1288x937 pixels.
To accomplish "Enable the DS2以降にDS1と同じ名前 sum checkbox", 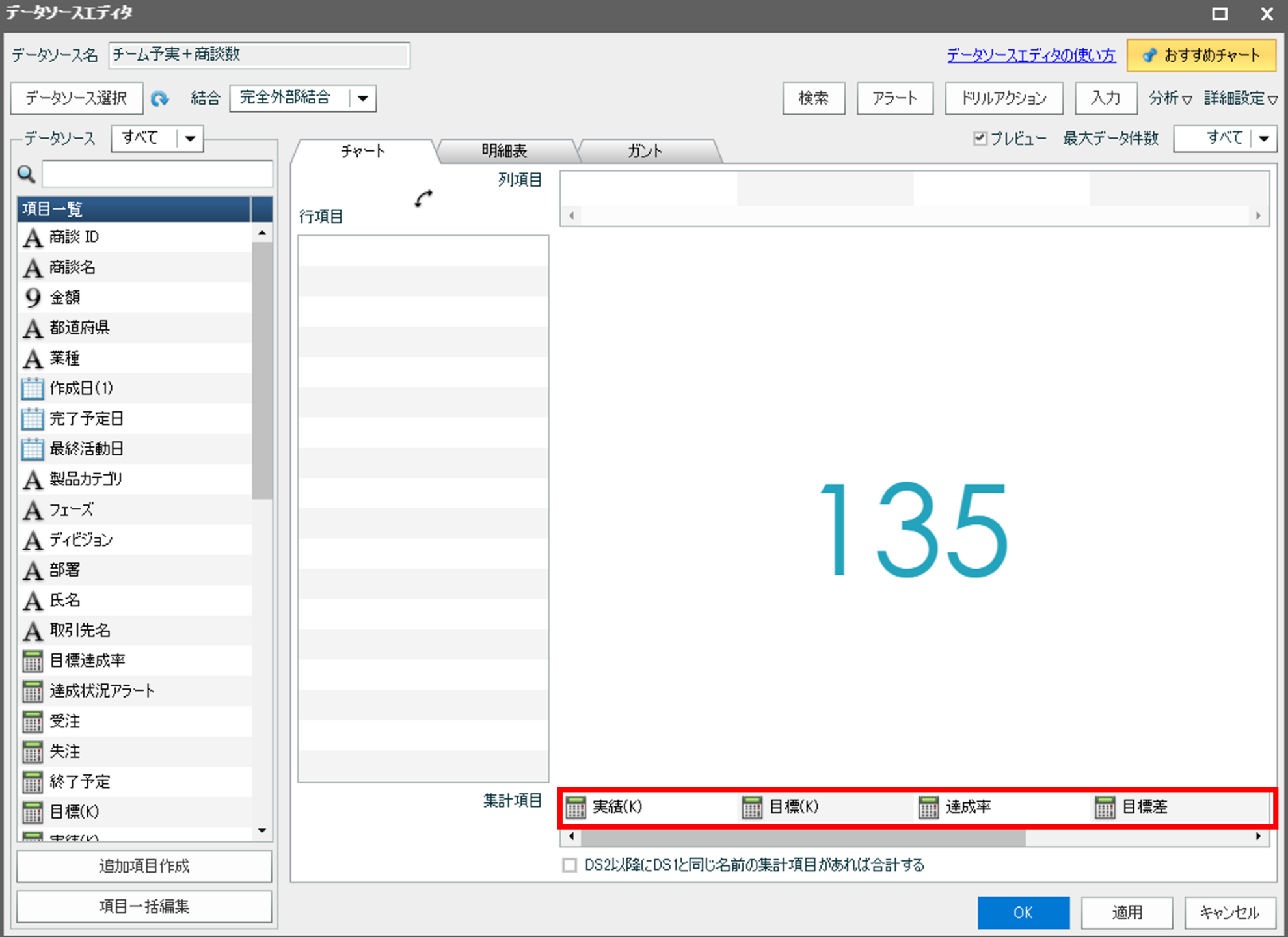I will [x=570, y=865].
